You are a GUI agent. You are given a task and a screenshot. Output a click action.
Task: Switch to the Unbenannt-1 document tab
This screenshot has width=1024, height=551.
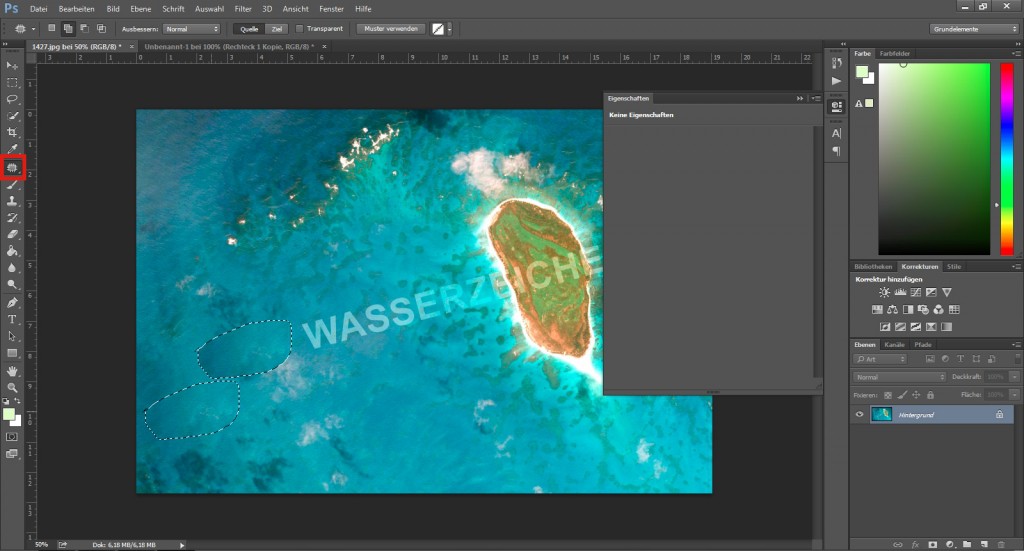(x=228, y=46)
